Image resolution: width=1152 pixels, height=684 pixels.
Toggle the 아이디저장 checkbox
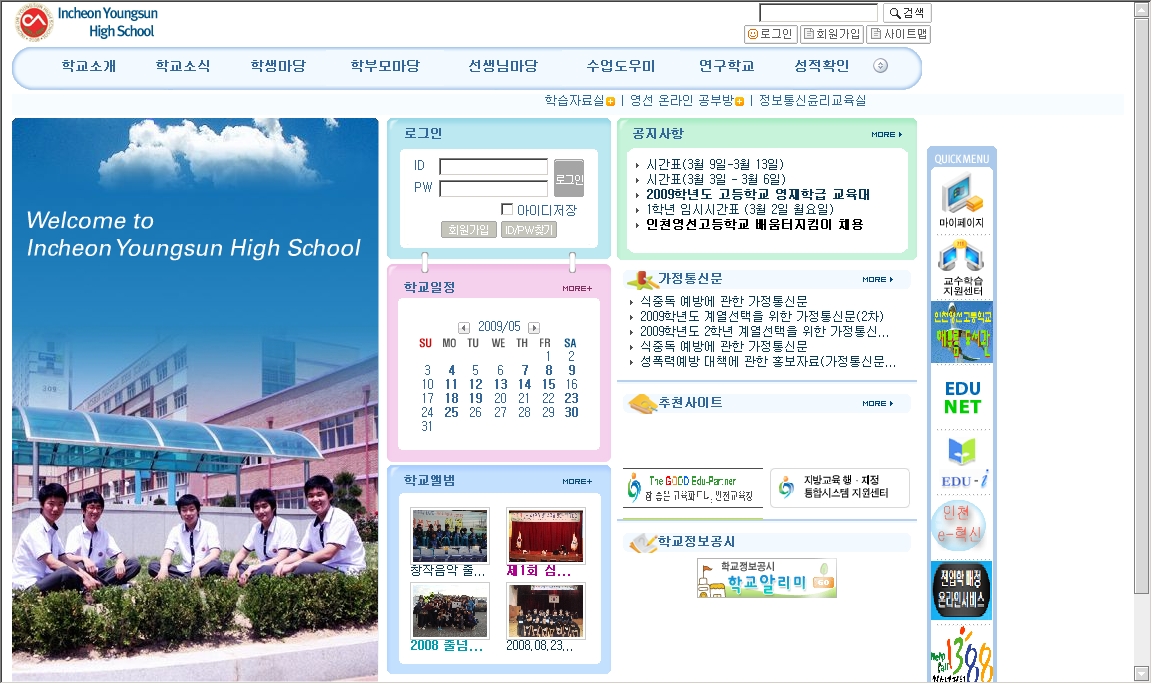pos(507,209)
